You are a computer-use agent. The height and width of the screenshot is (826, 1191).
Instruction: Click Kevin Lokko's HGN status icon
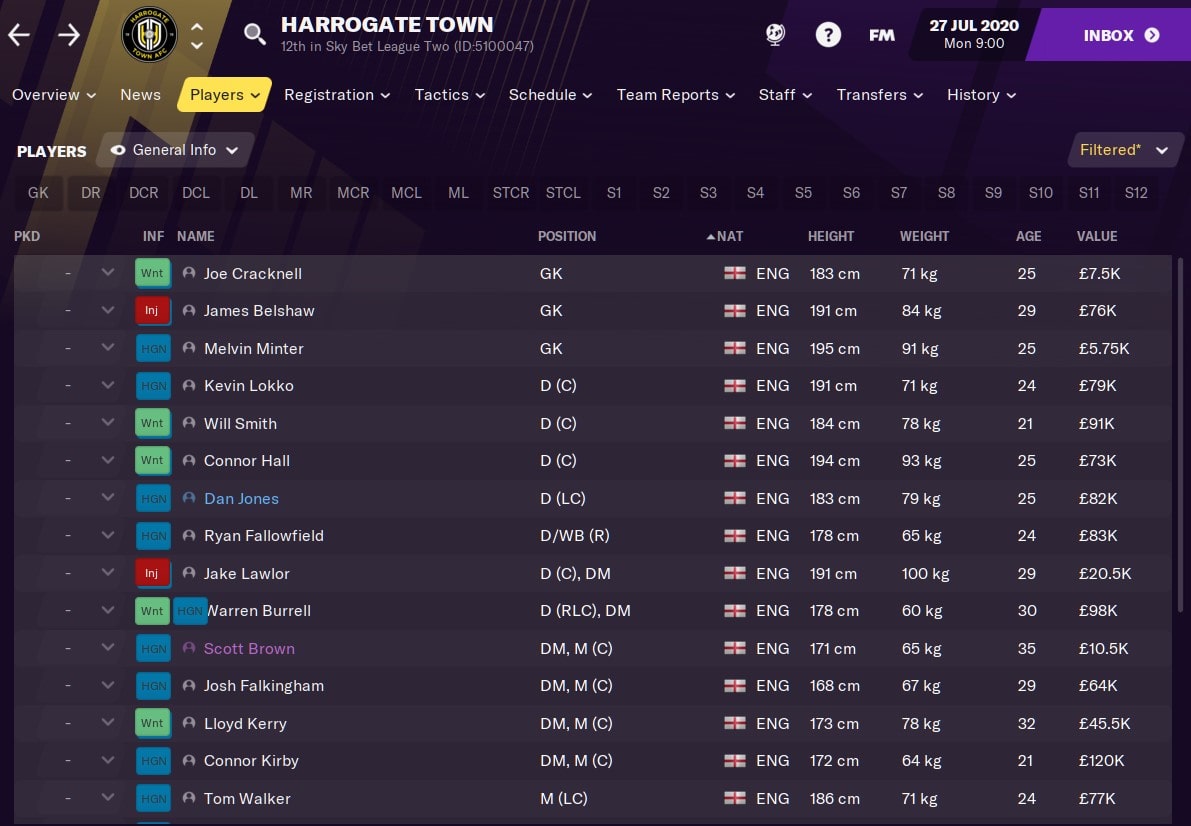[153, 385]
